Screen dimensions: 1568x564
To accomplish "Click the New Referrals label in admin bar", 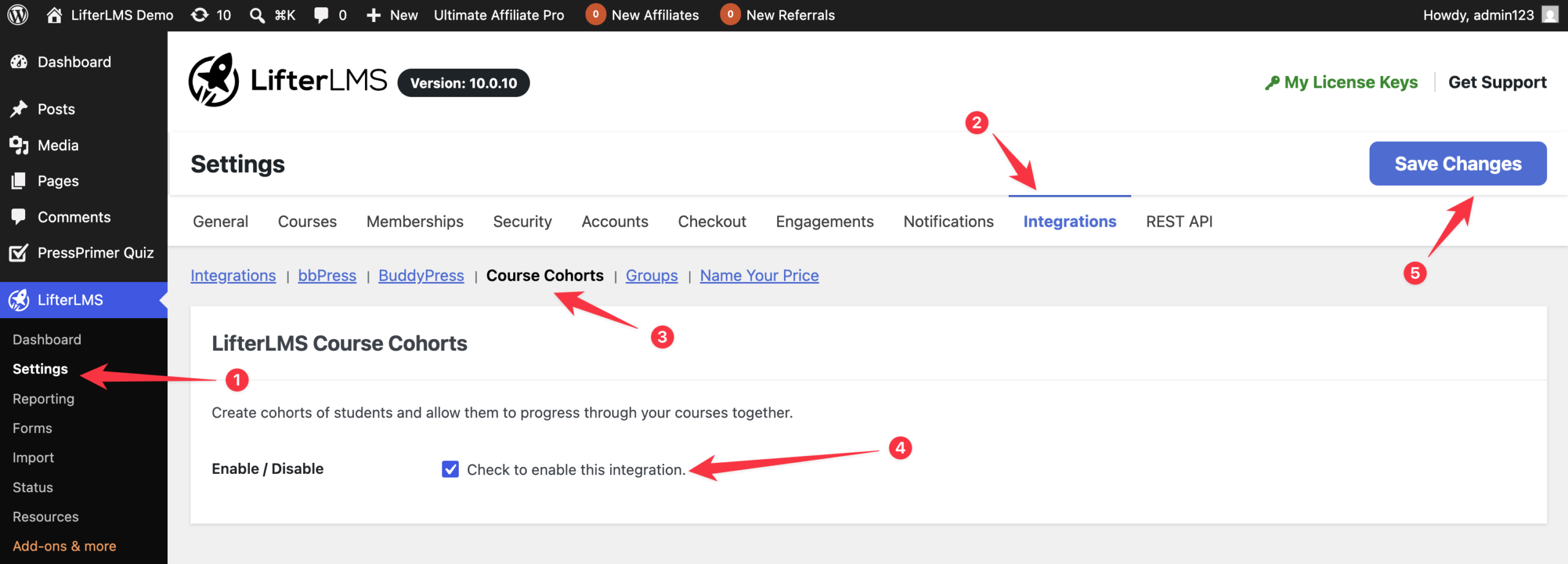I will (791, 15).
